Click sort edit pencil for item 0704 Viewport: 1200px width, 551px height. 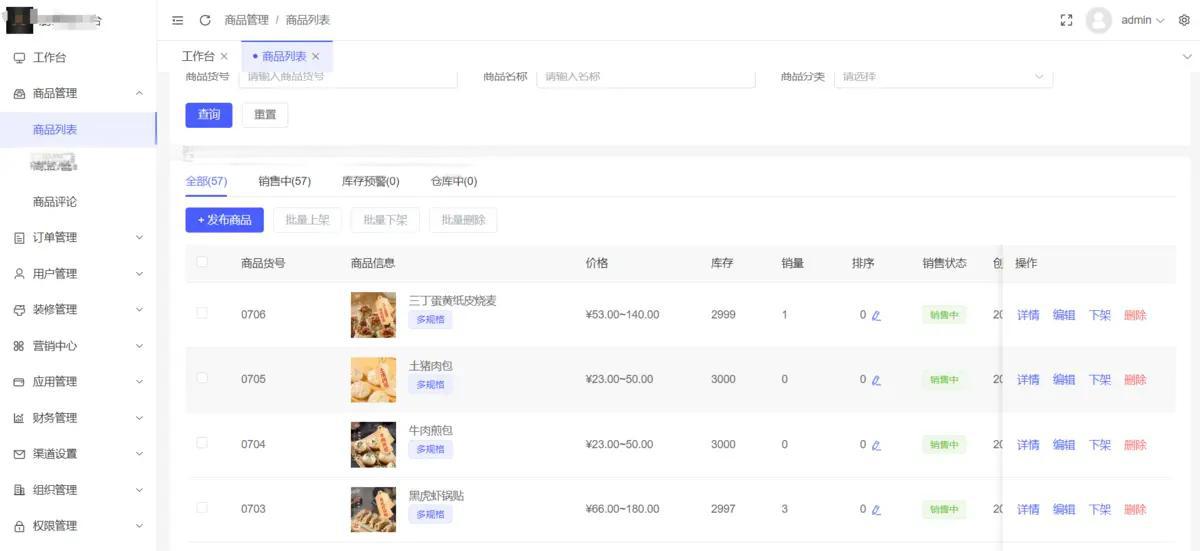point(876,446)
